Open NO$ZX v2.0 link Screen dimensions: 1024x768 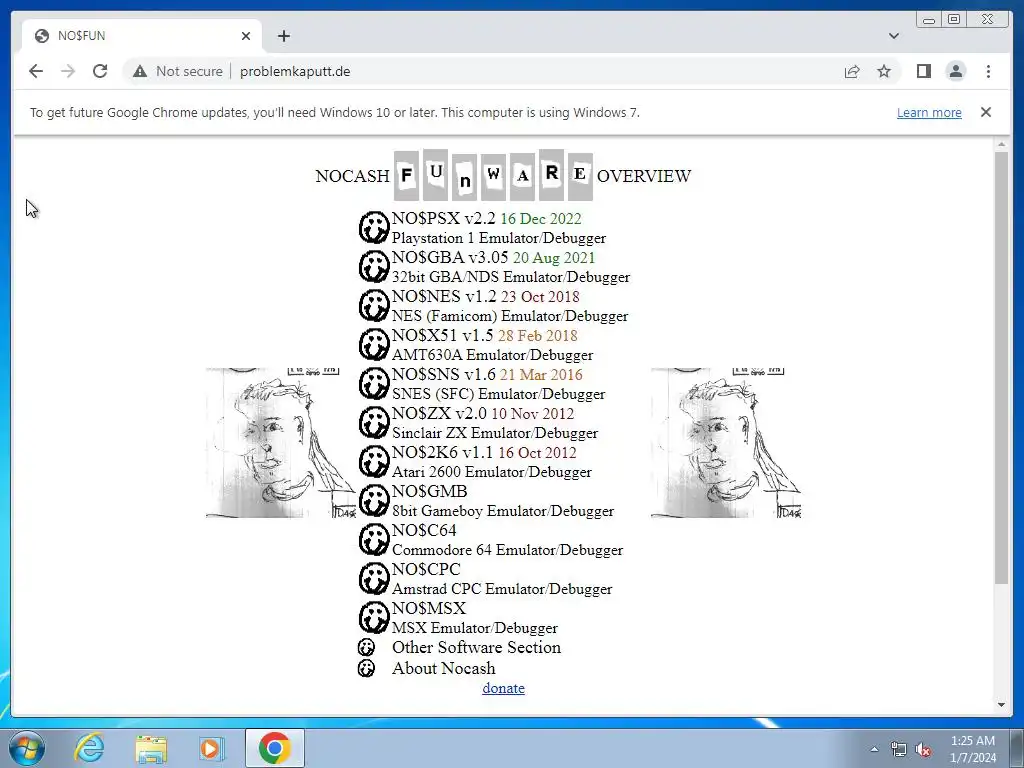click(439, 413)
